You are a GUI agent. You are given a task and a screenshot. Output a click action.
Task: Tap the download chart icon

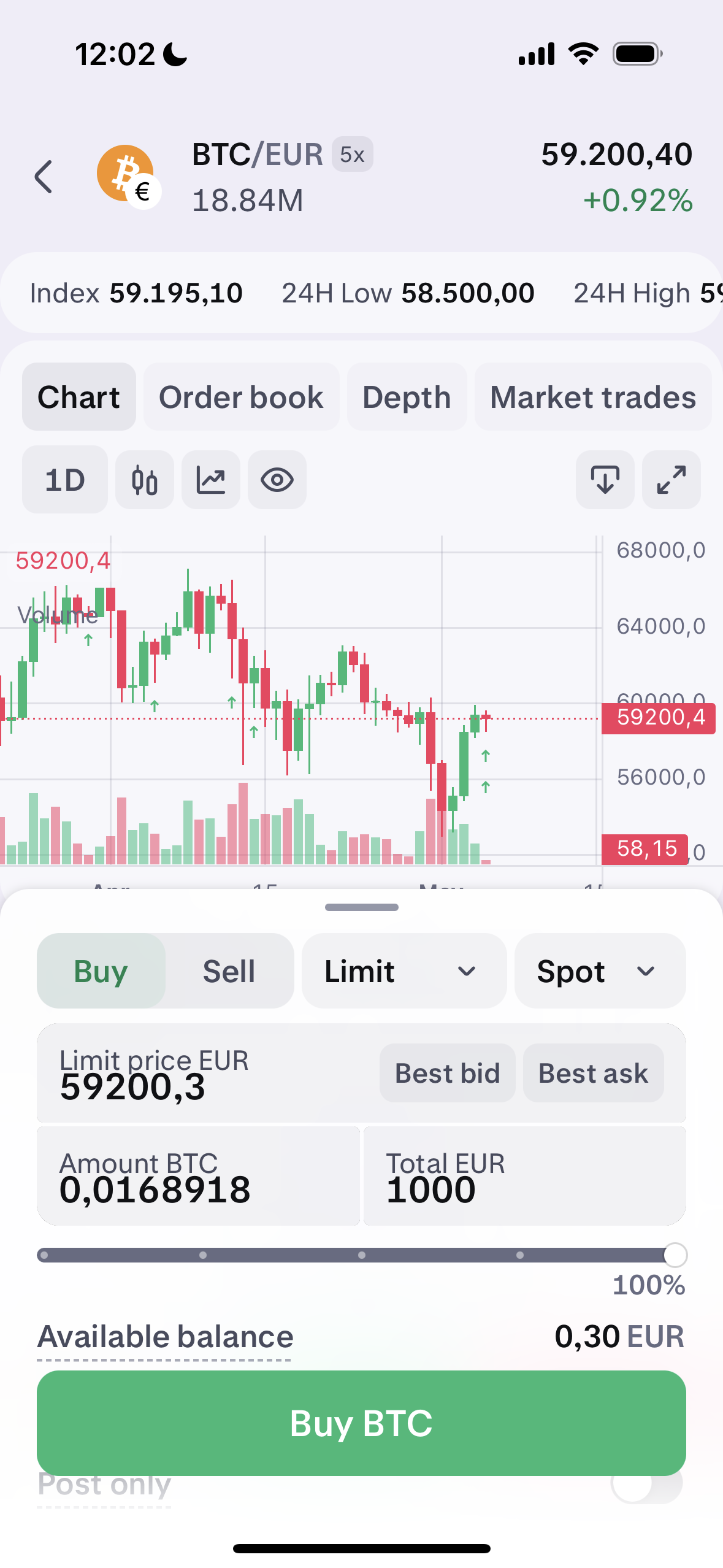(x=605, y=480)
